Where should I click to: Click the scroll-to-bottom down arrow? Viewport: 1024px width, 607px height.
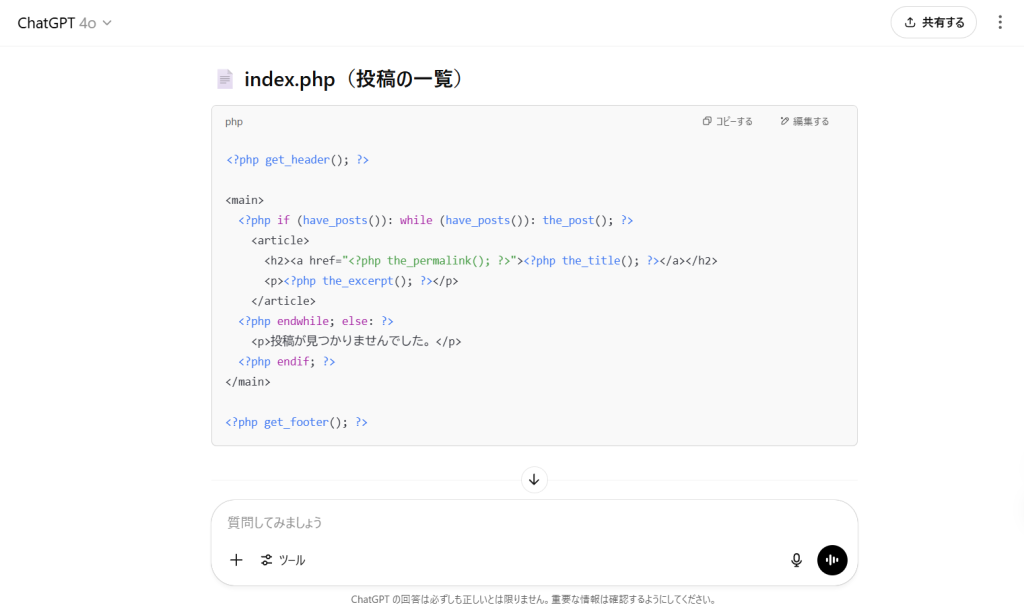tap(534, 479)
